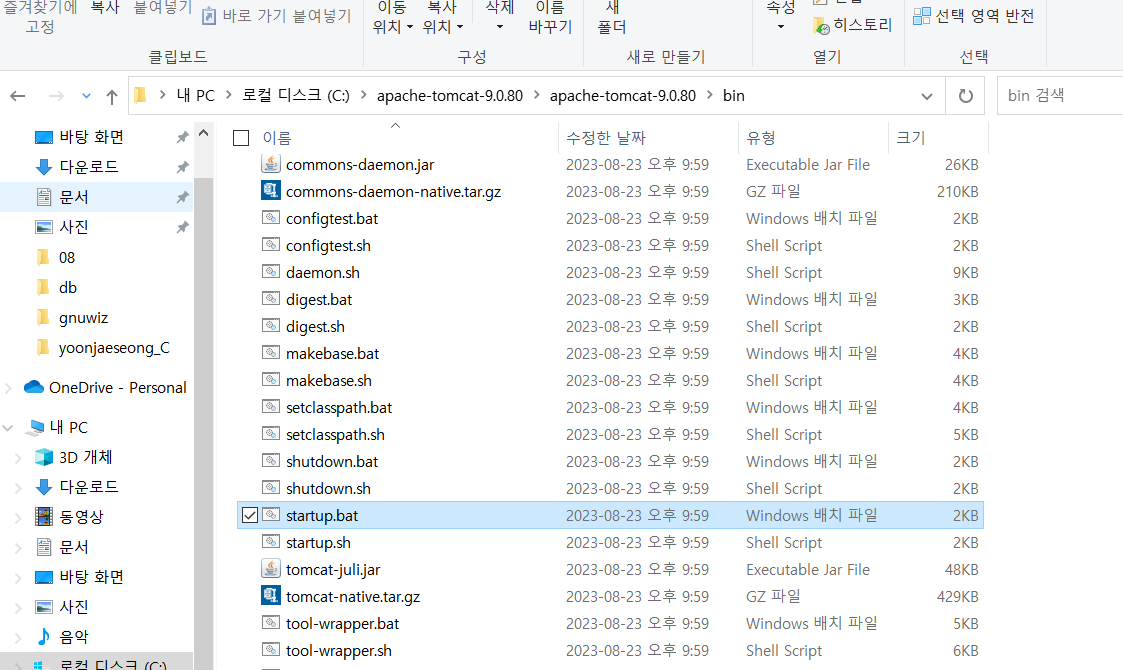The width and height of the screenshot is (1123, 670).
Task: Open the db folder in sidebar
Action: click(x=67, y=287)
